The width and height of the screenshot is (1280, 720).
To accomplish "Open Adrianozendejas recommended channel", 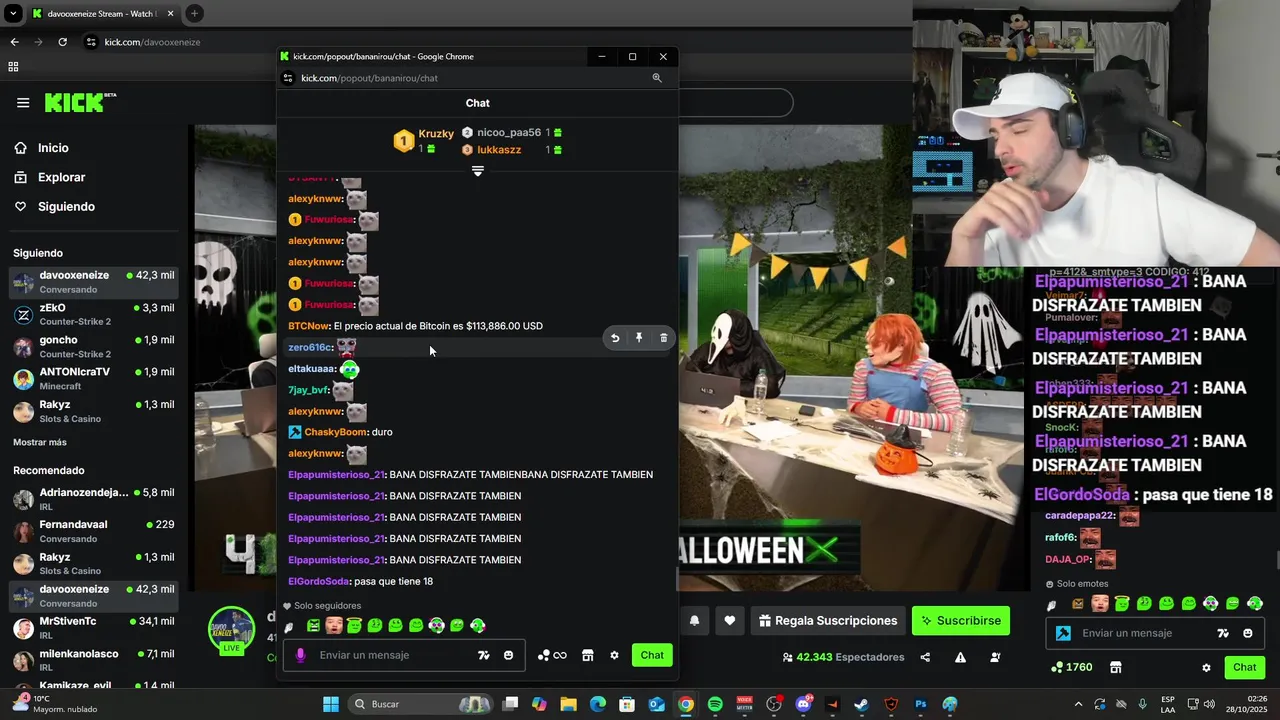I will [94, 499].
